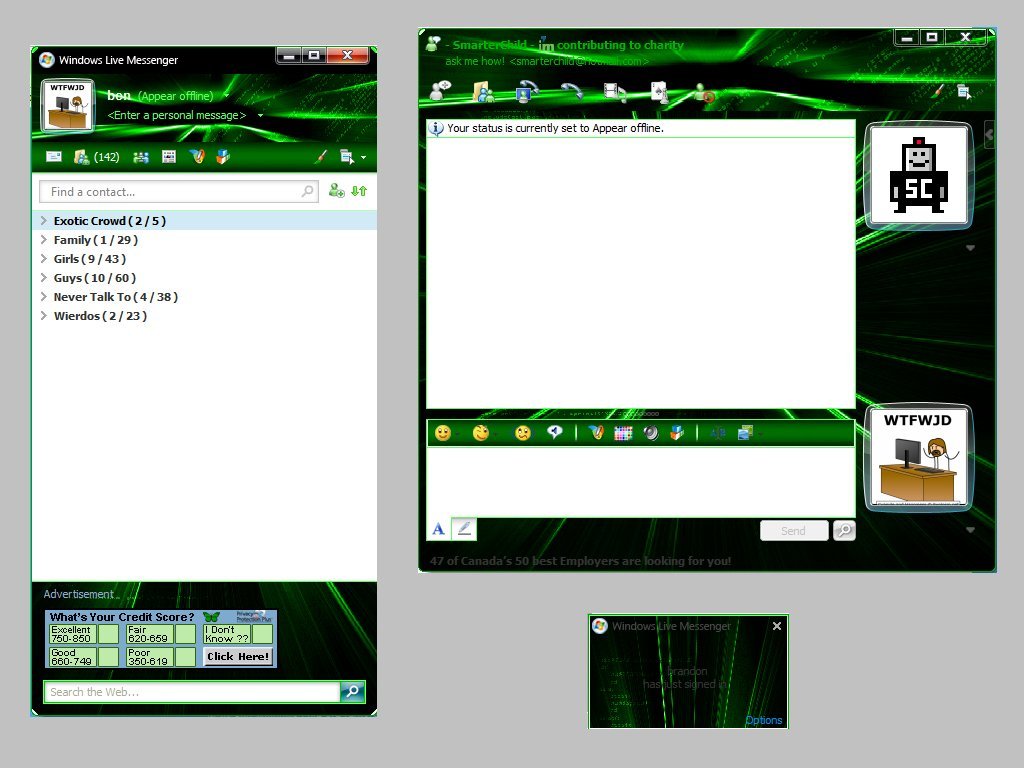
Task: Click the Canada's 50 best Employers ad link
Action: 581,561
